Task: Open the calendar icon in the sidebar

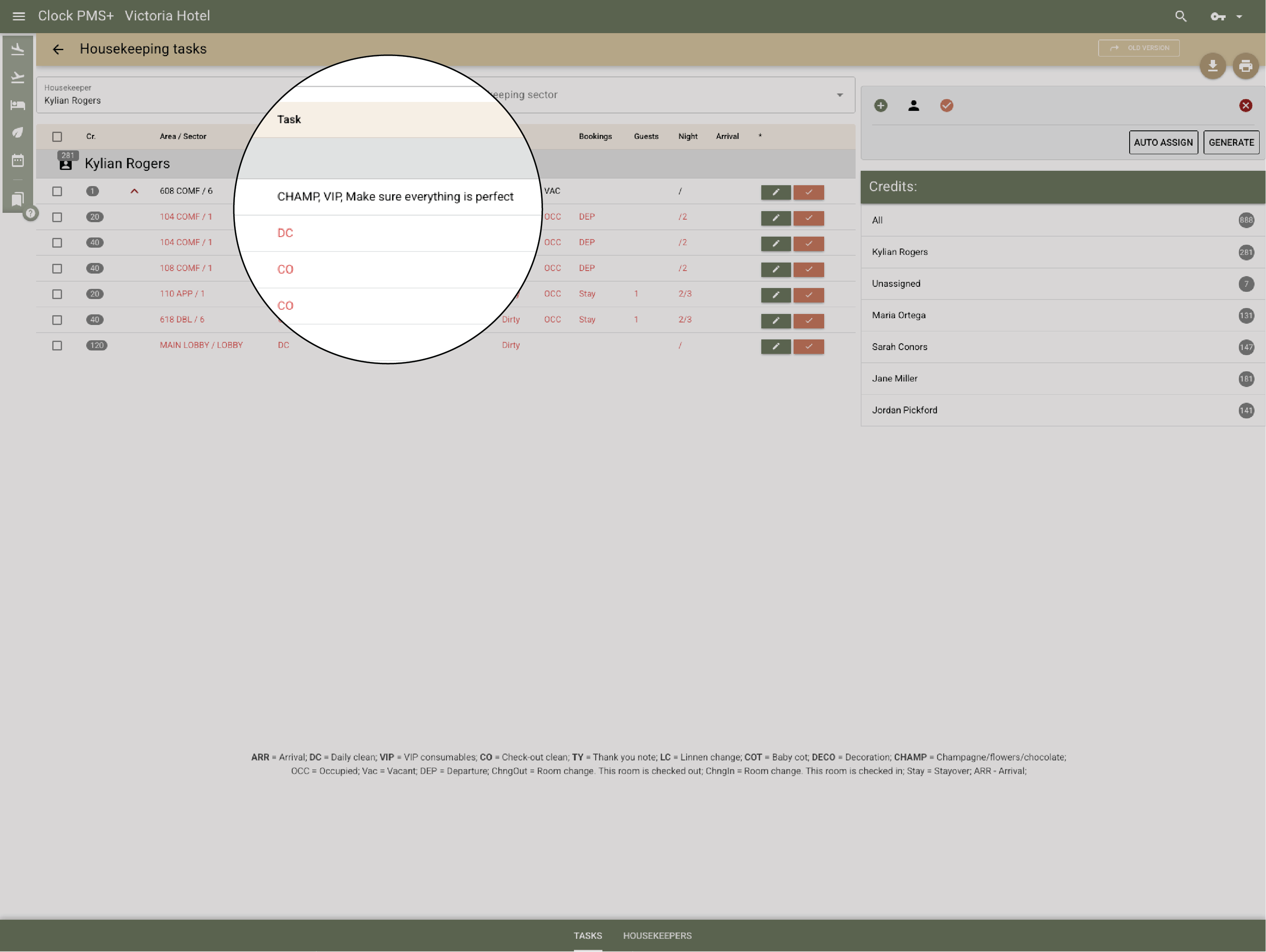Action: click(x=18, y=161)
